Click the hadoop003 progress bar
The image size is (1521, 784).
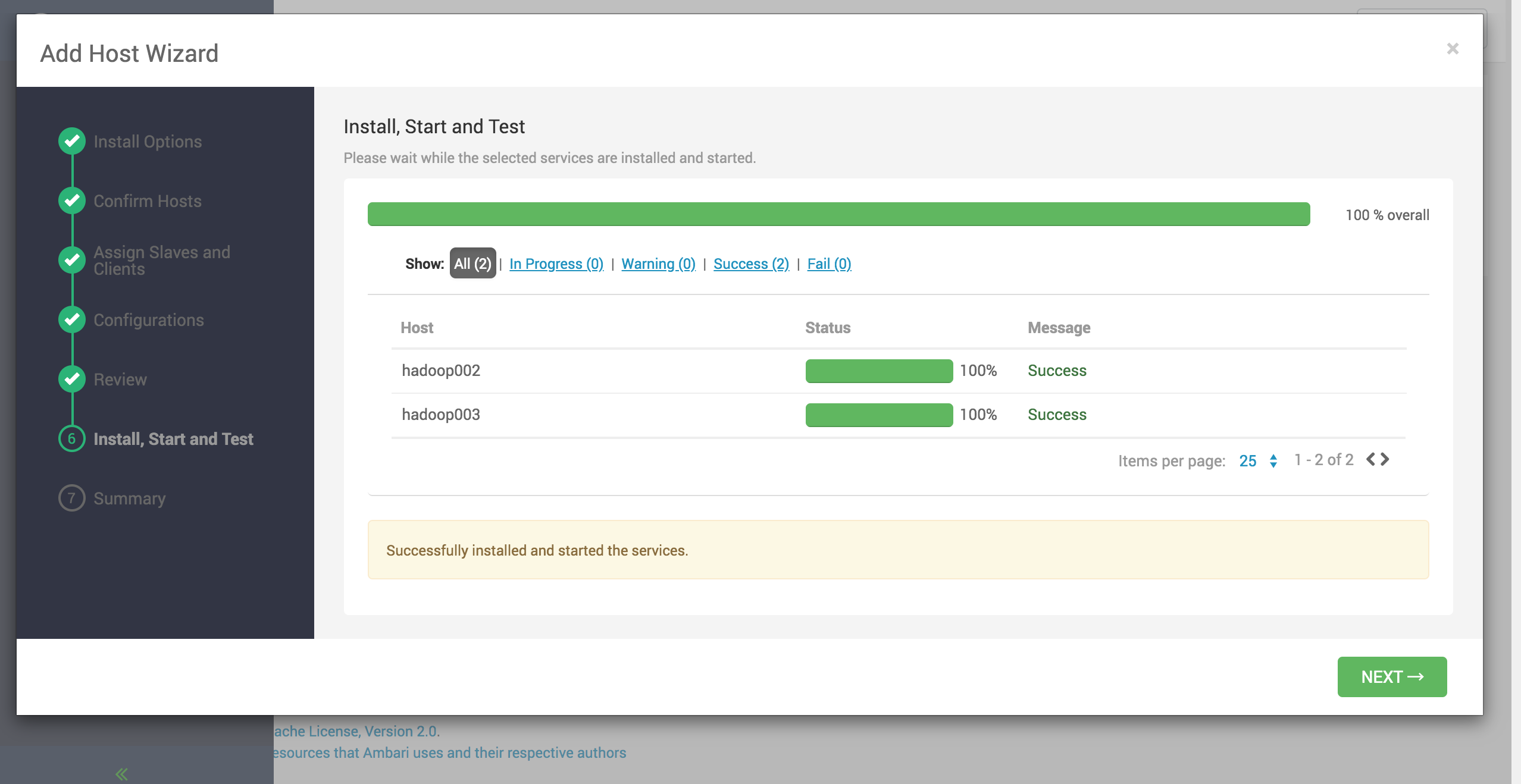[879, 415]
